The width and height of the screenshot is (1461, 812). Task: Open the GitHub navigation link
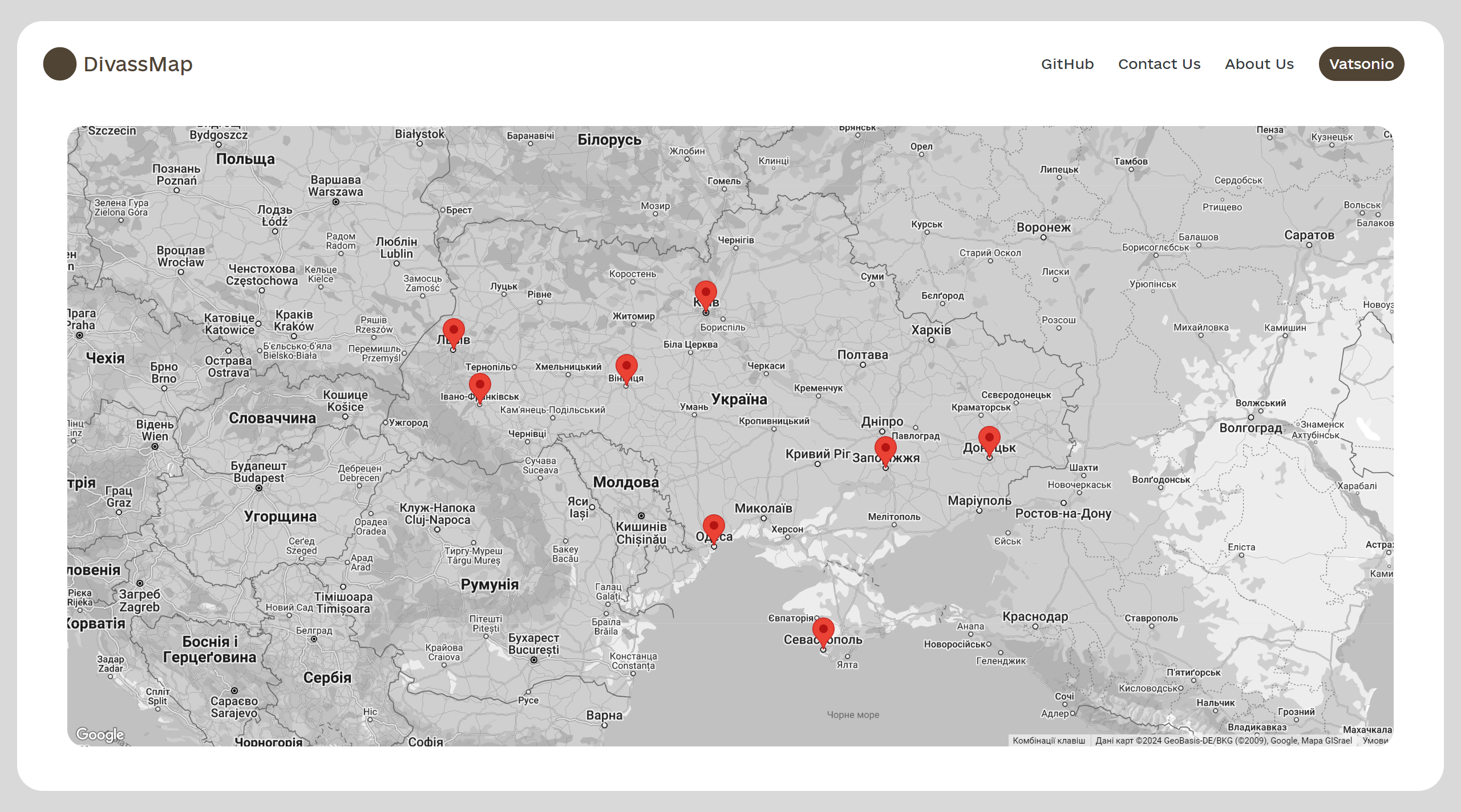click(x=1067, y=64)
